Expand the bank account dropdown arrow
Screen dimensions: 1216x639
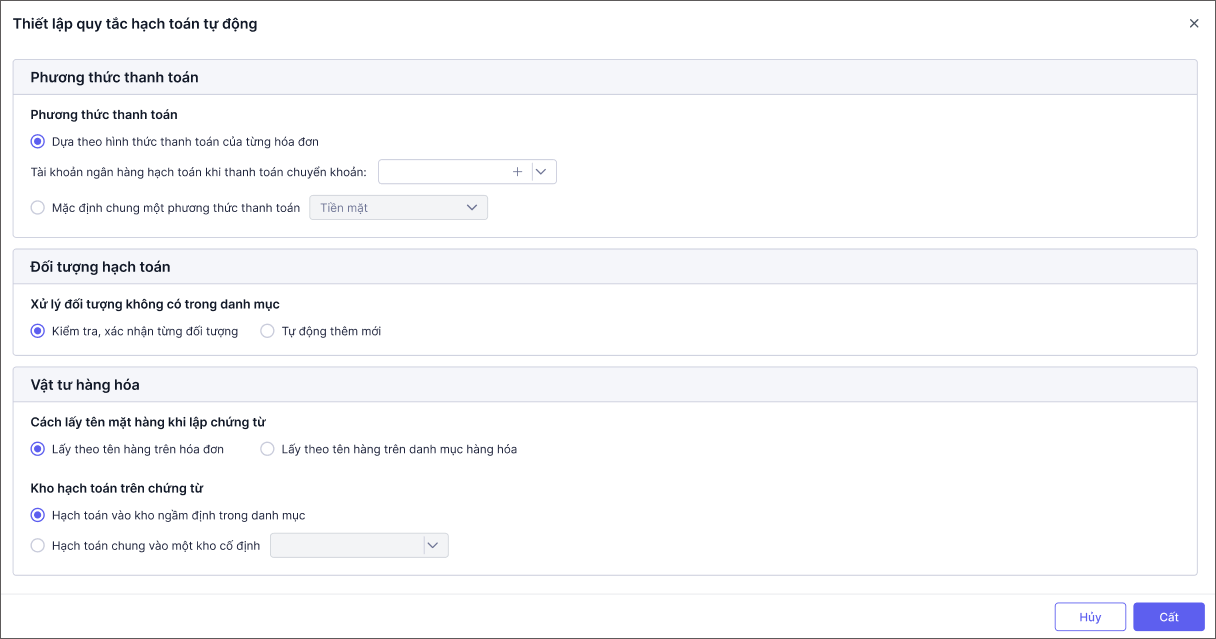pos(543,172)
